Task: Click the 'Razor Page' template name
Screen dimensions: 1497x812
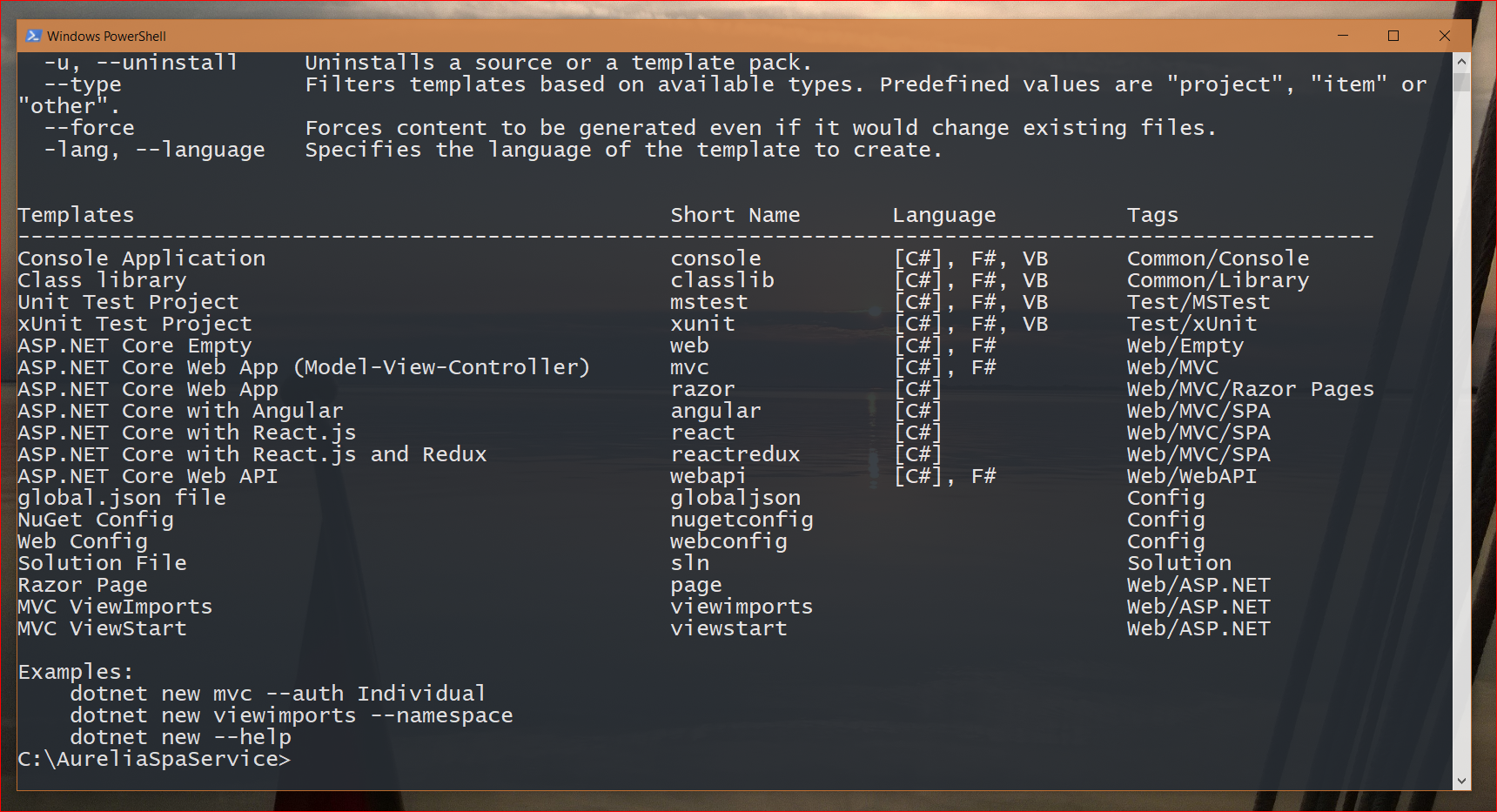Action: (83, 585)
